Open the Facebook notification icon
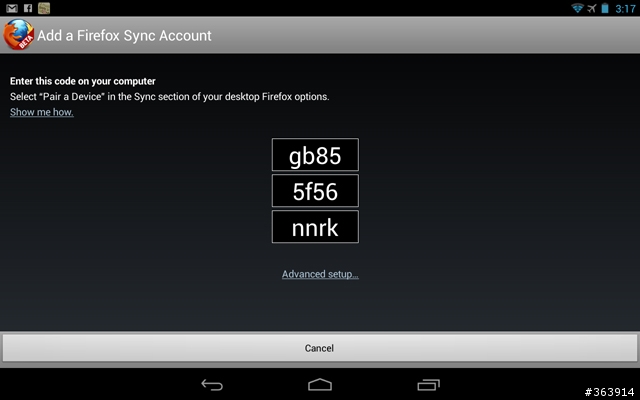The width and height of the screenshot is (640, 400). click(x=28, y=8)
